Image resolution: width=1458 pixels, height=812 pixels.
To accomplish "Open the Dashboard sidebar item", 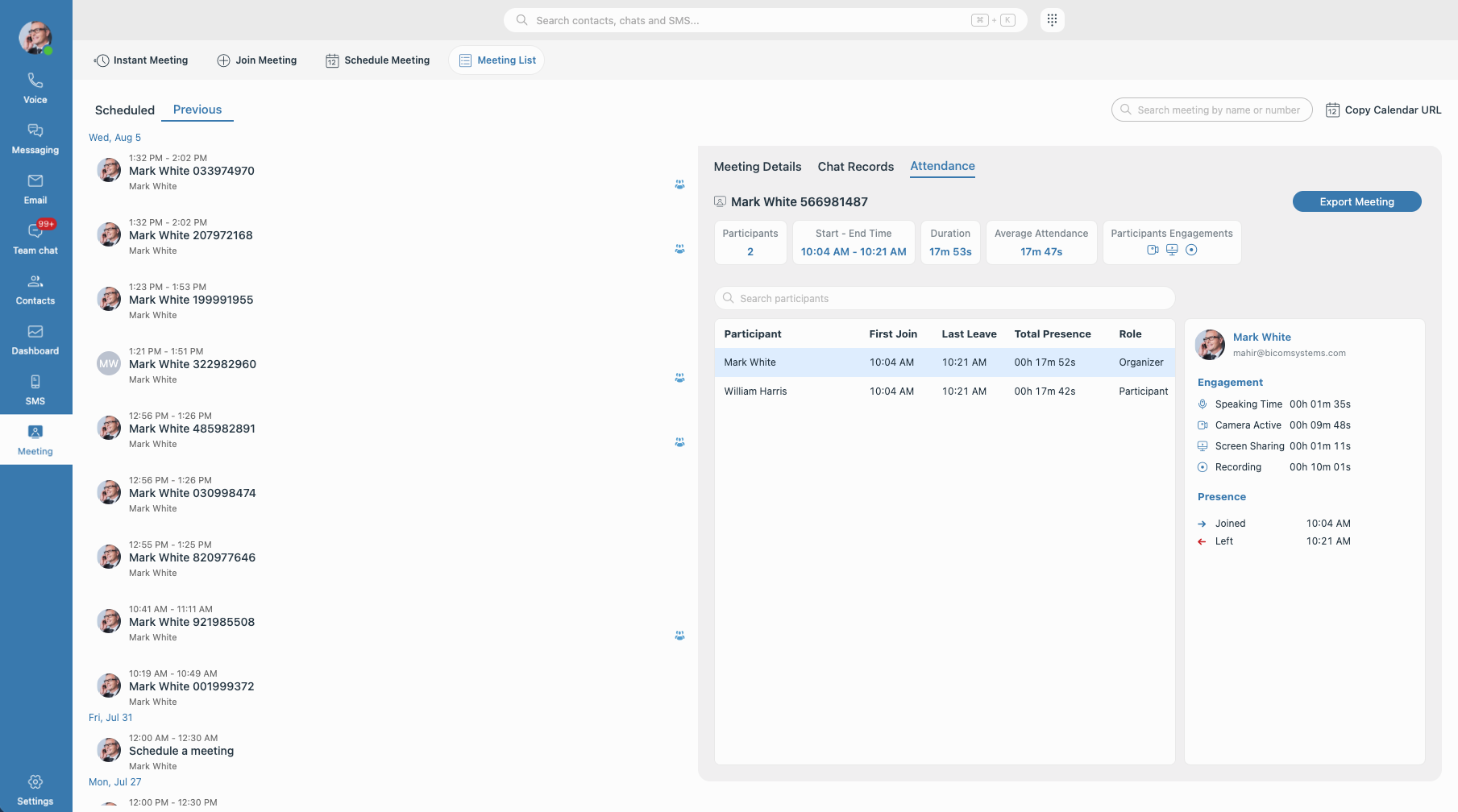I will [x=35, y=340].
